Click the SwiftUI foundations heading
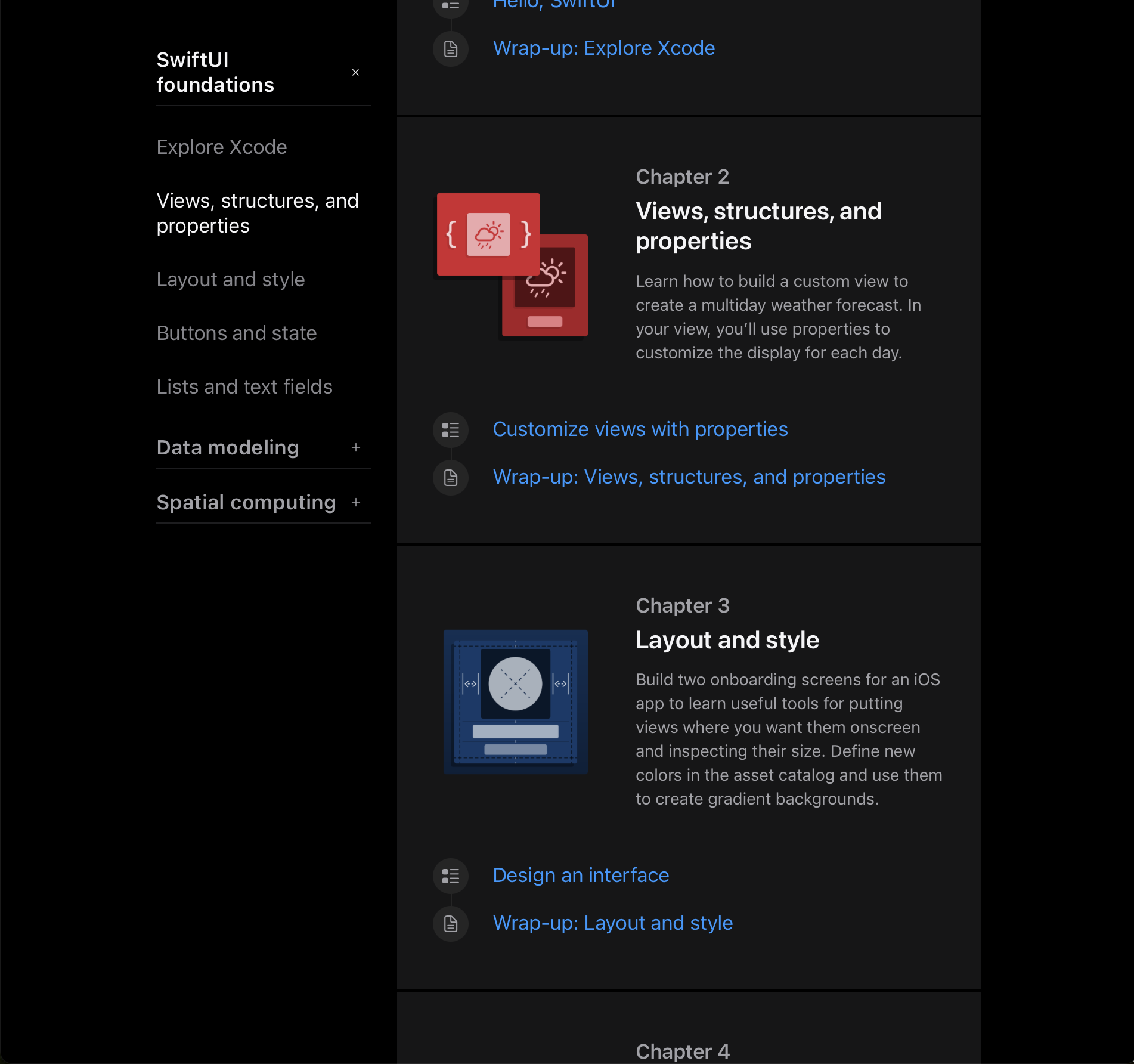The height and width of the screenshot is (1064, 1134). pos(215,72)
